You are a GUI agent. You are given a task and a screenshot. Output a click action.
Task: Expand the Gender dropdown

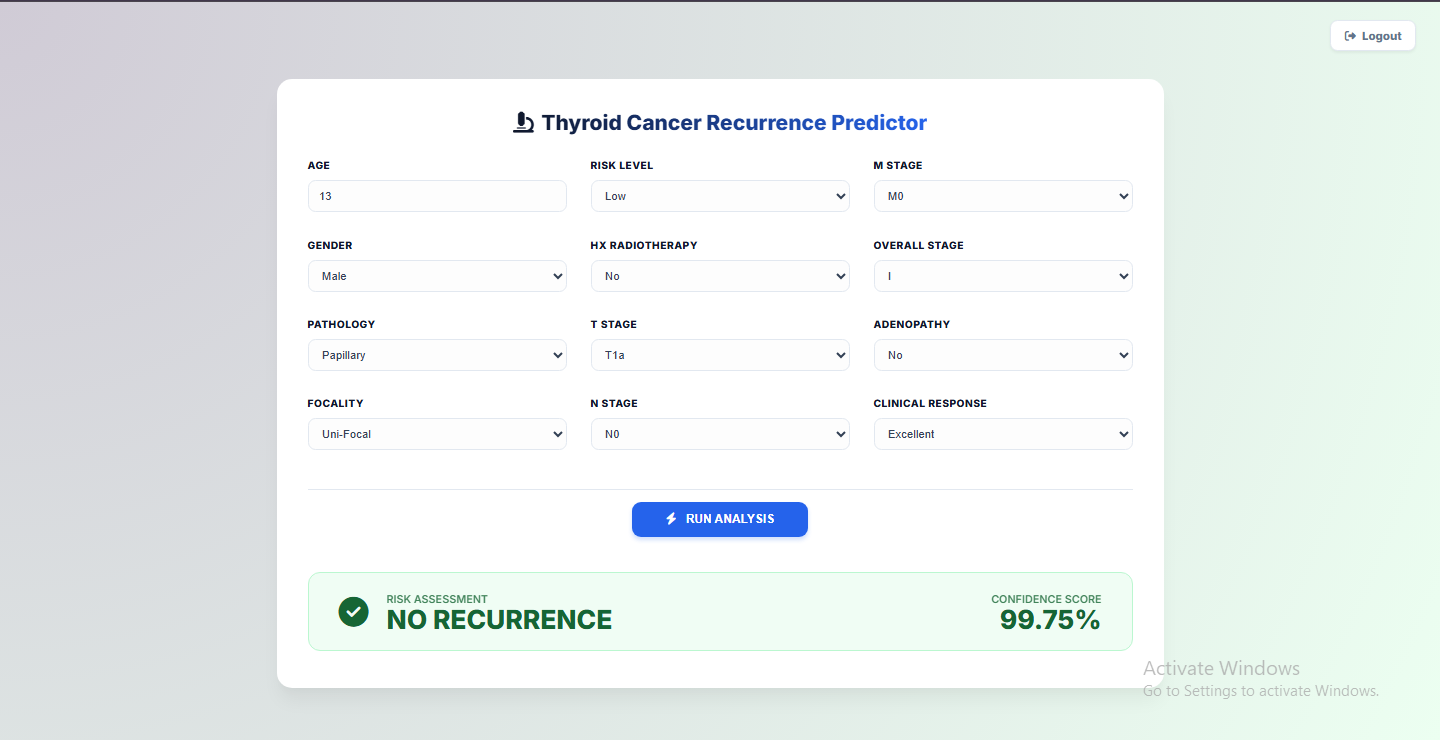(x=437, y=276)
